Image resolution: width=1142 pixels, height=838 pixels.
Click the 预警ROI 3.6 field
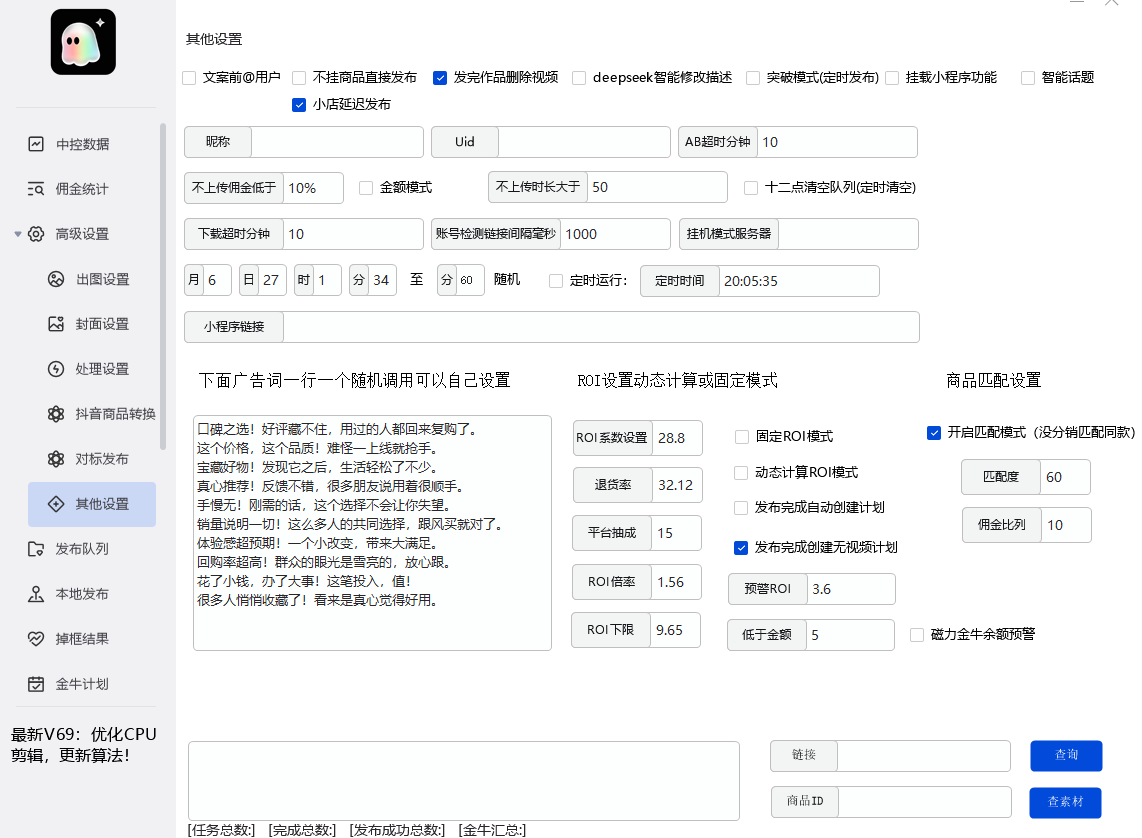click(851, 589)
